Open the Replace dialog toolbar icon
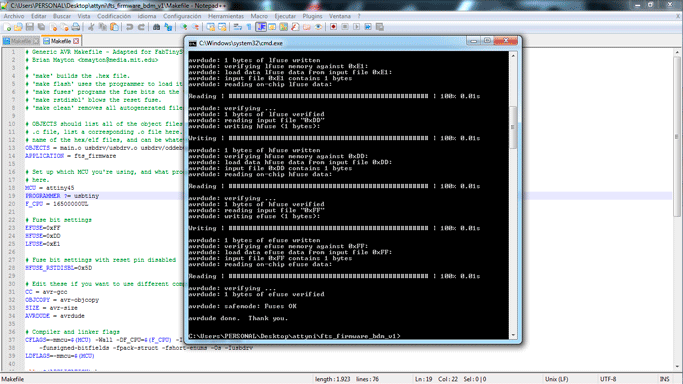The image size is (683, 384). pyautogui.click(x=168, y=27)
